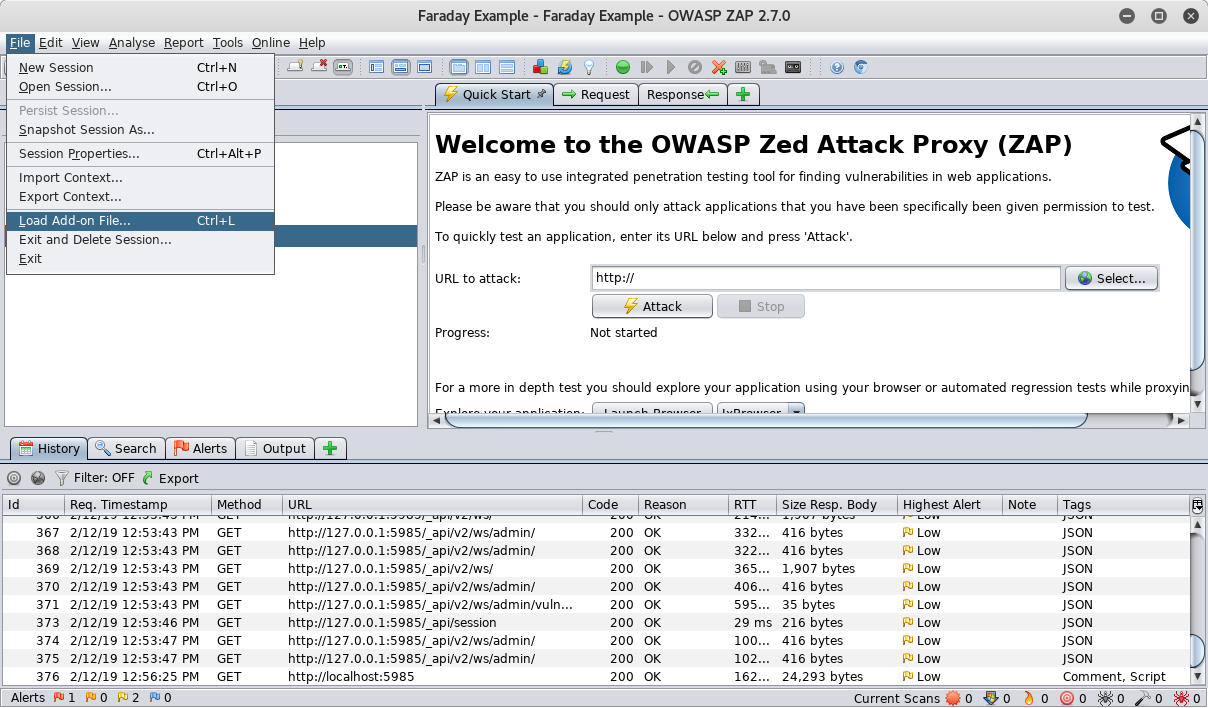Export the history via Export button
Image resolution: width=1208 pixels, height=708 pixels.
tap(170, 478)
